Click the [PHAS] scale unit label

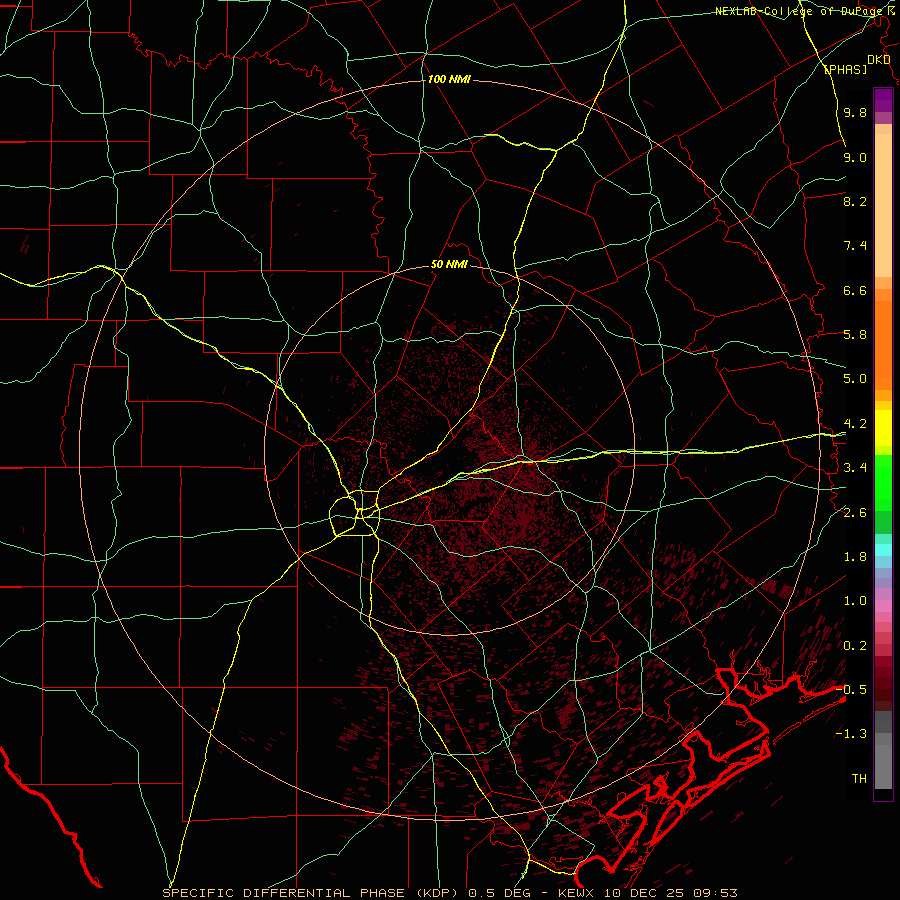tap(845, 69)
